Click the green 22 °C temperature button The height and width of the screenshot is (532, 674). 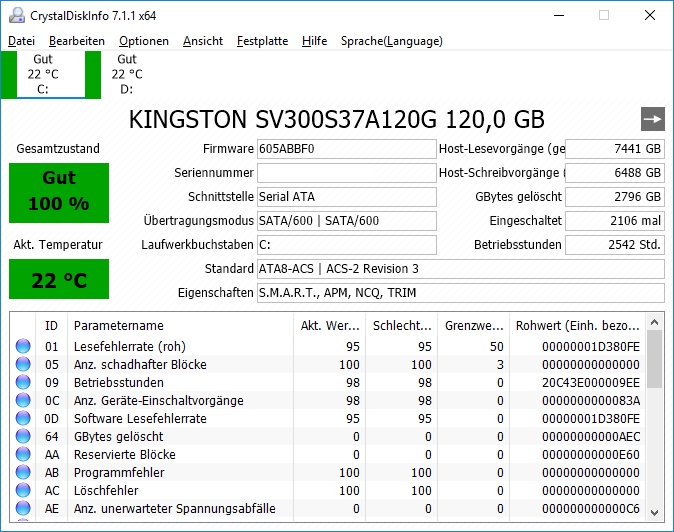[x=59, y=279]
